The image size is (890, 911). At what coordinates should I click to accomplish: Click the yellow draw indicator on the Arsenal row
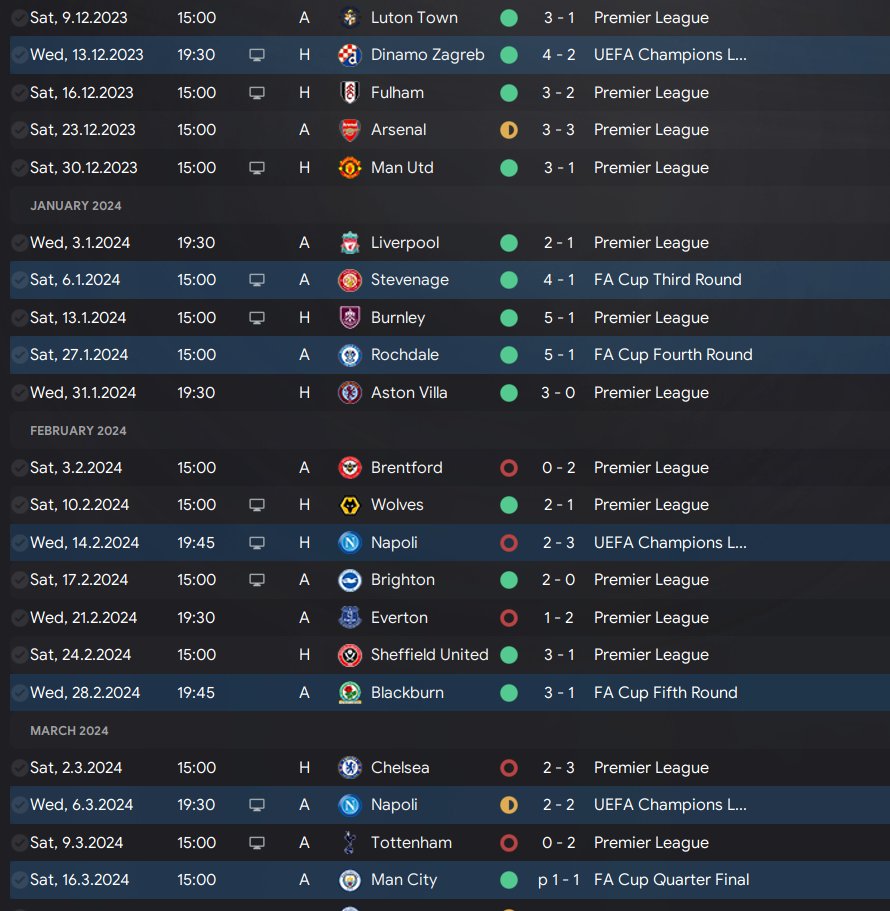click(x=509, y=130)
